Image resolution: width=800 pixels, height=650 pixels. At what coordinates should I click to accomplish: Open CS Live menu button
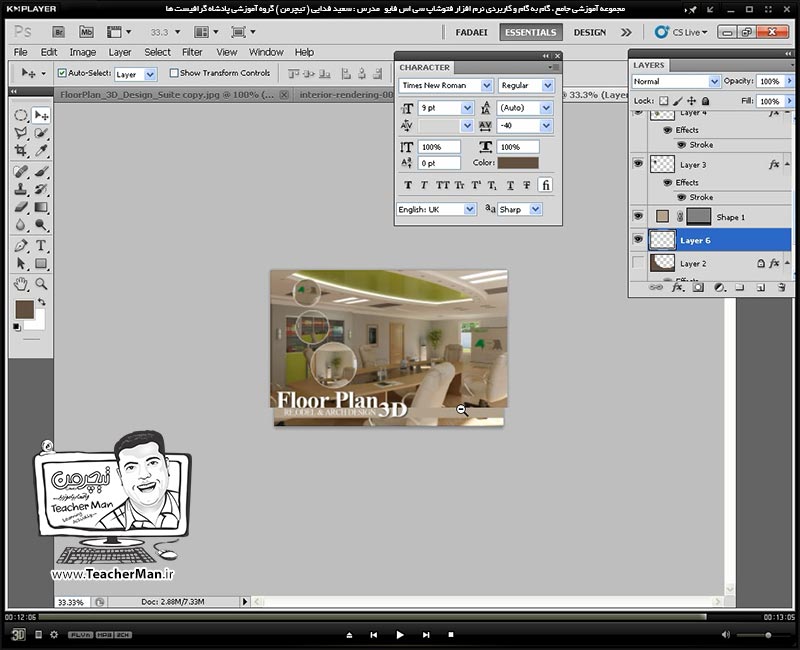coord(682,32)
